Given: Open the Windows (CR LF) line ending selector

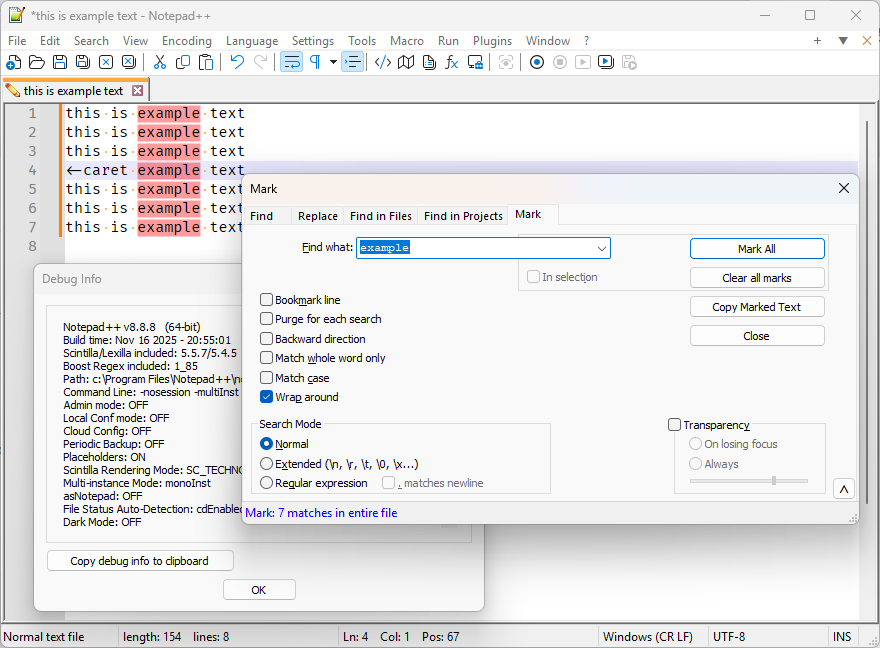Looking at the screenshot, I should click(647, 637).
